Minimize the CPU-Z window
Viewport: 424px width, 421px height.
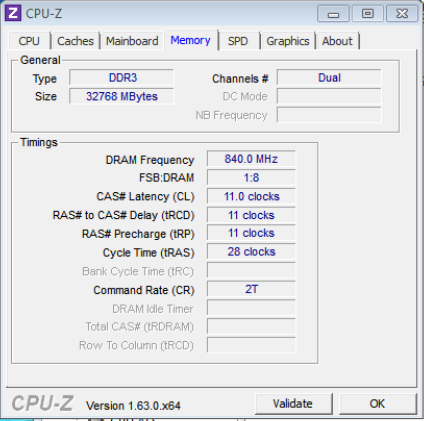tap(333, 14)
